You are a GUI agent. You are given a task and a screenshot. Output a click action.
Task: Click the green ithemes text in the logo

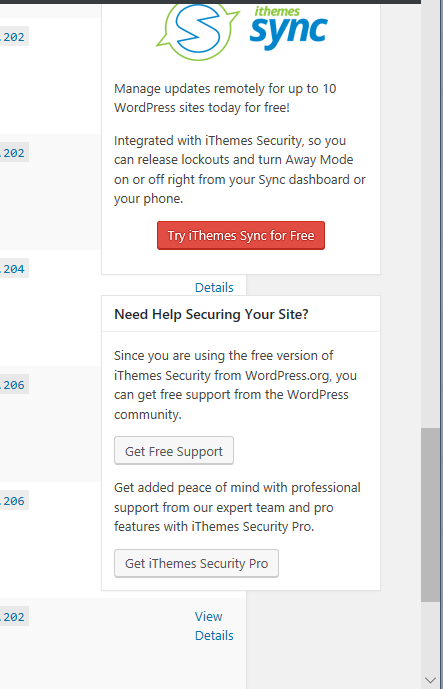pos(277,11)
